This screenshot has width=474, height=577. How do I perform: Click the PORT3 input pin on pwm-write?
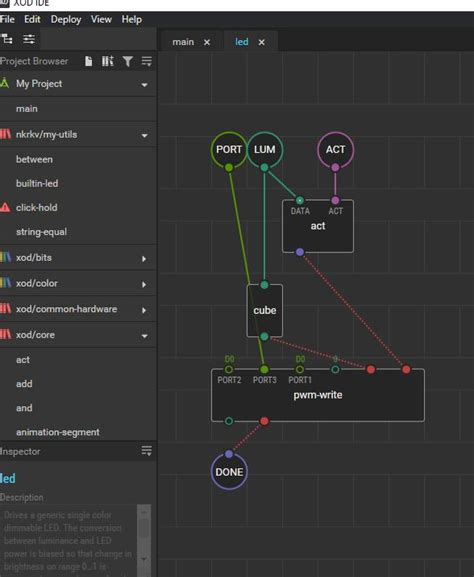(264, 369)
